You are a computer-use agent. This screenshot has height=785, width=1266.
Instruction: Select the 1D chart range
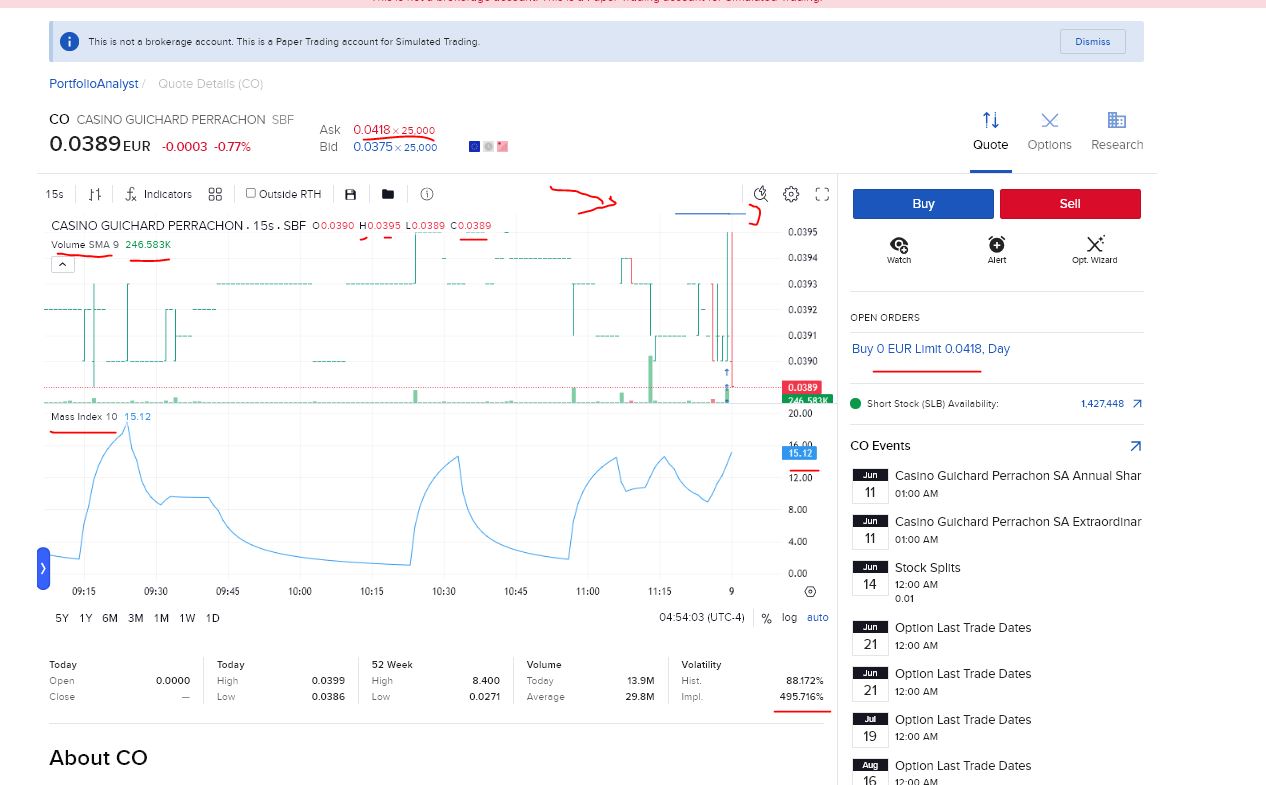[212, 618]
